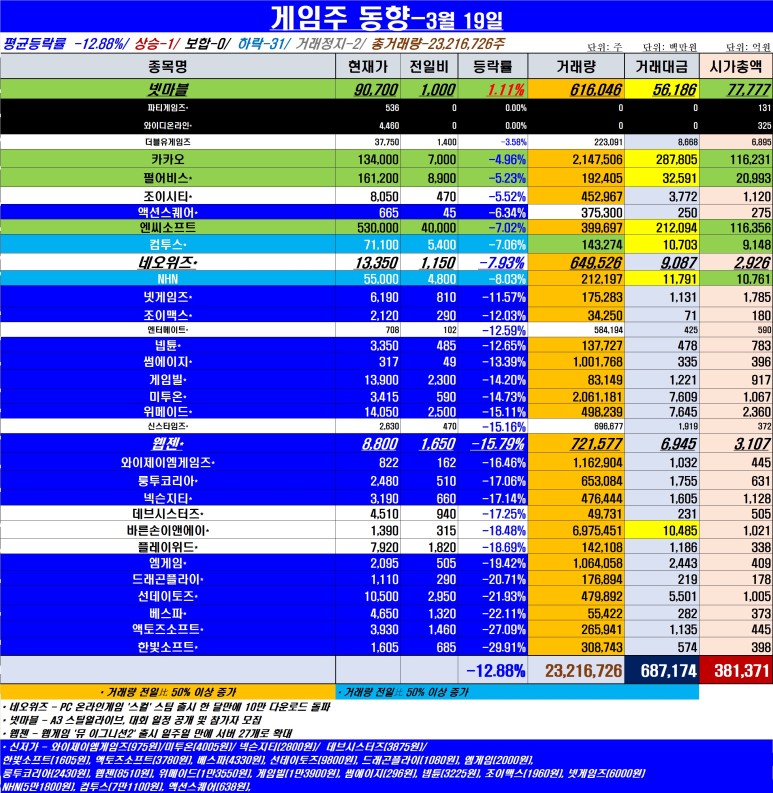Select the 펄어비스 stock name
Viewport: 773px width, 793px height.
click(167, 178)
